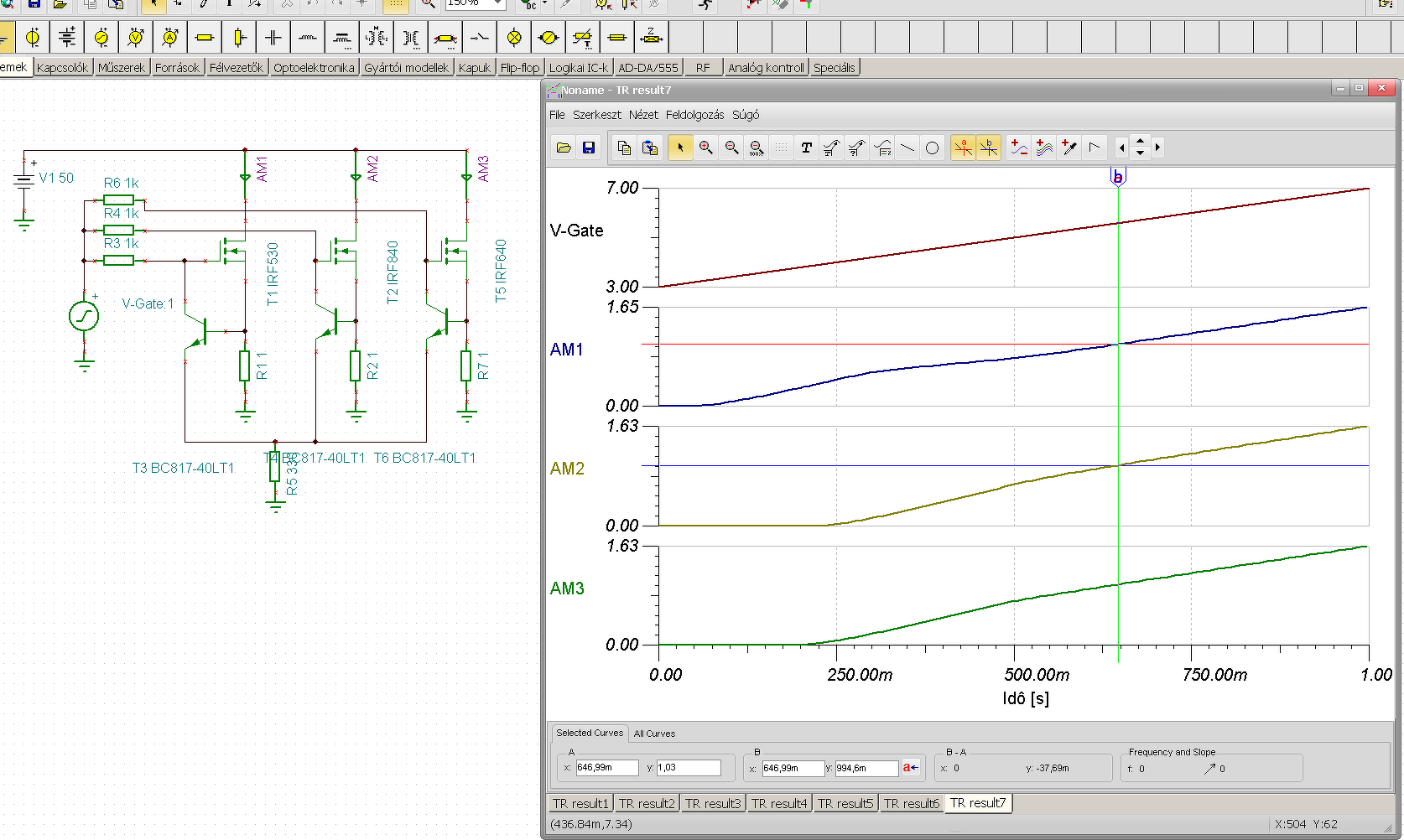
Task: Click the red 'a' arrow button beside B fields
Action: (x=910, y=767)
